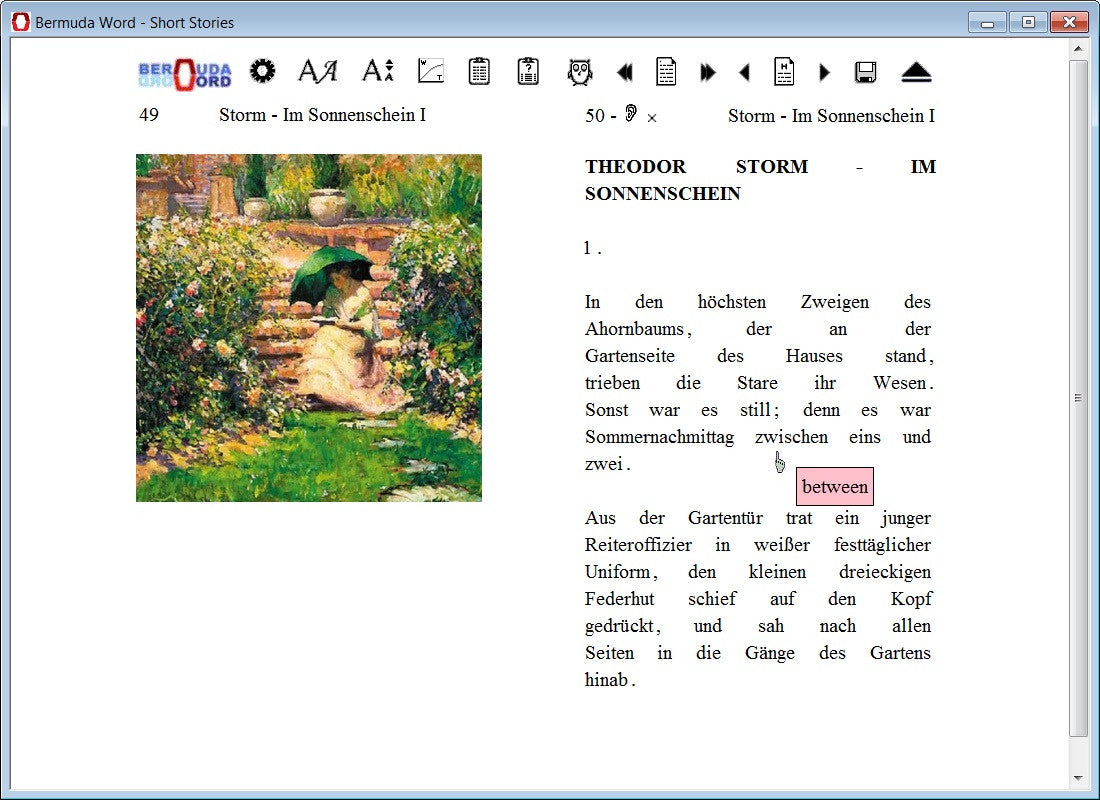Click the word 'dreieckigen'
This screenshot has height=800, width=1100.
coord(885,572)
